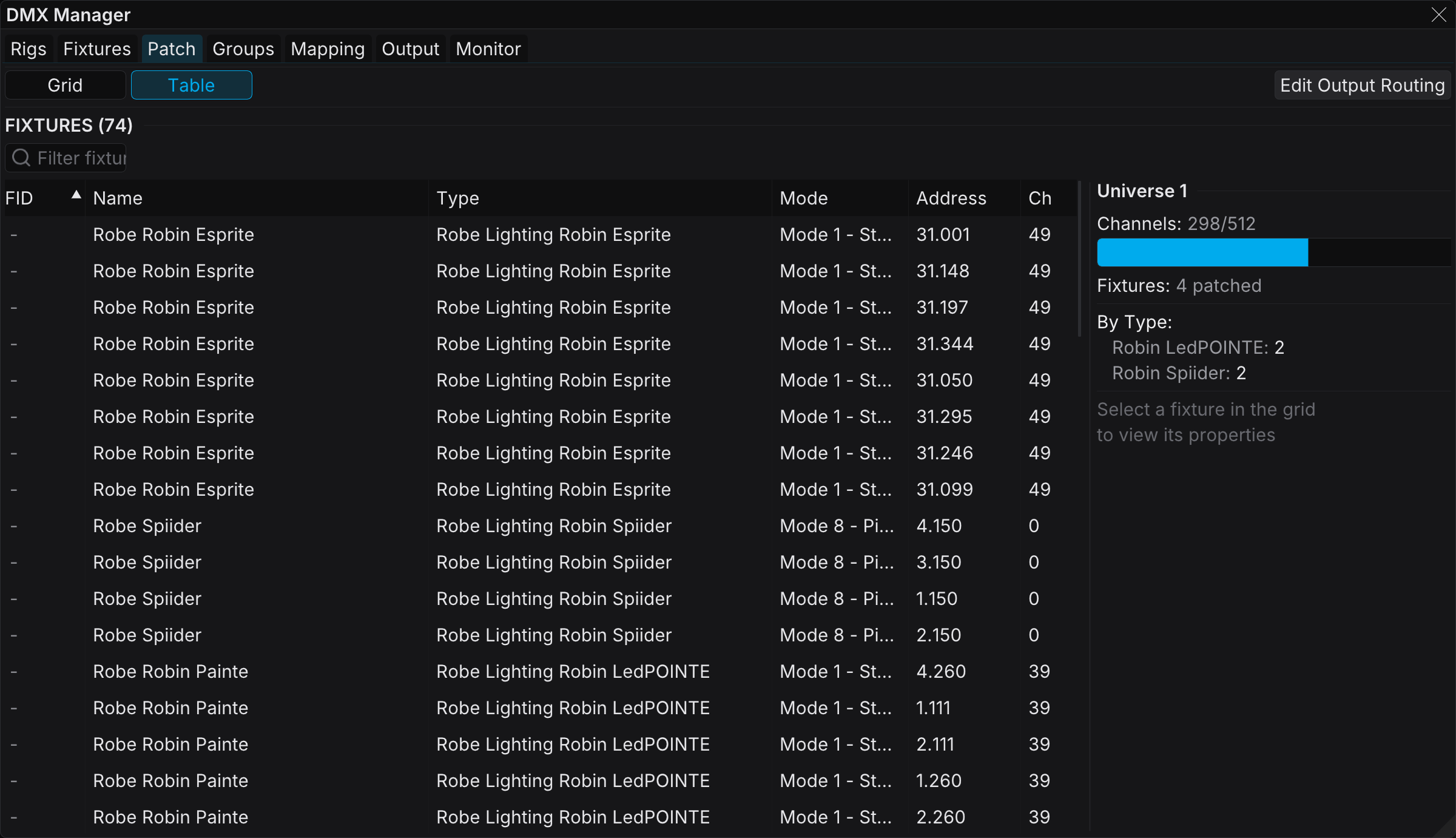Click the Channels 298/512 readout
Viewport: 1456px width, 838px height.
pos(1176,224)
